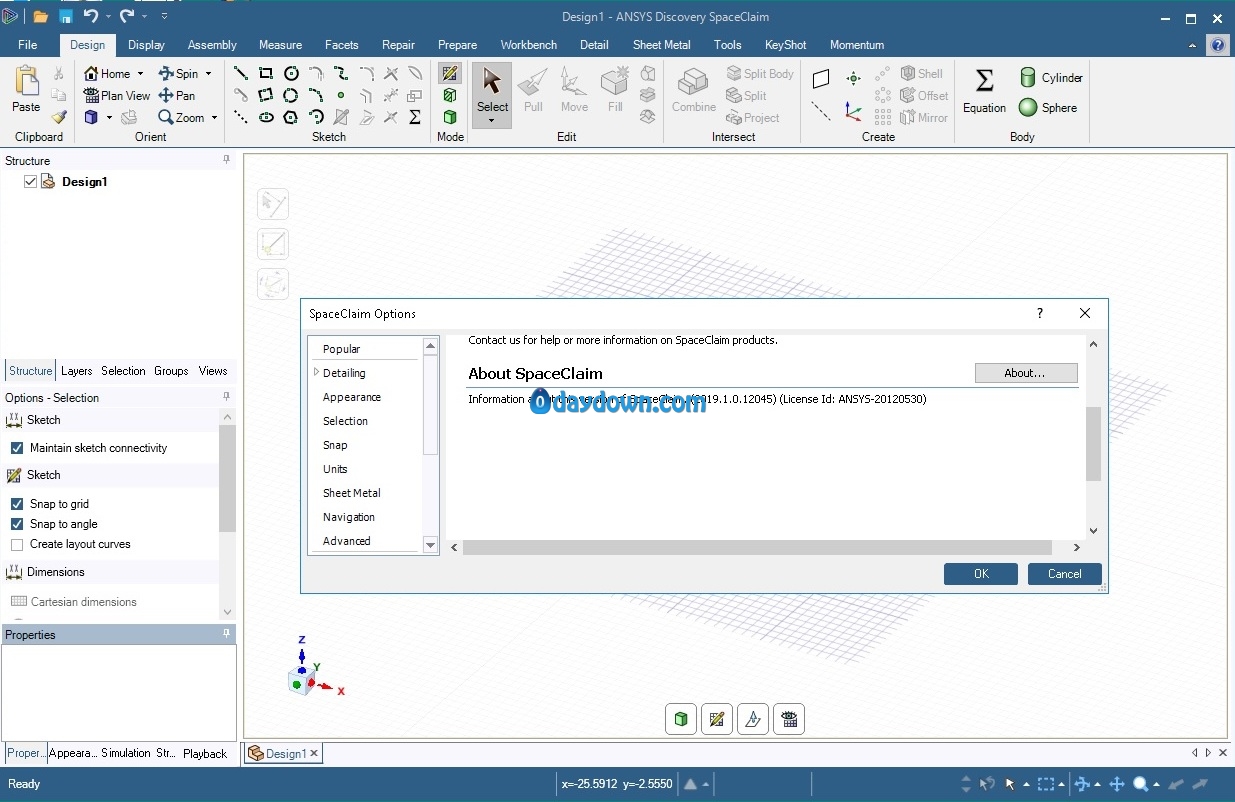1235x802 pixels.
Task: Insert a Plane from Create group
Action: [821, 79]
